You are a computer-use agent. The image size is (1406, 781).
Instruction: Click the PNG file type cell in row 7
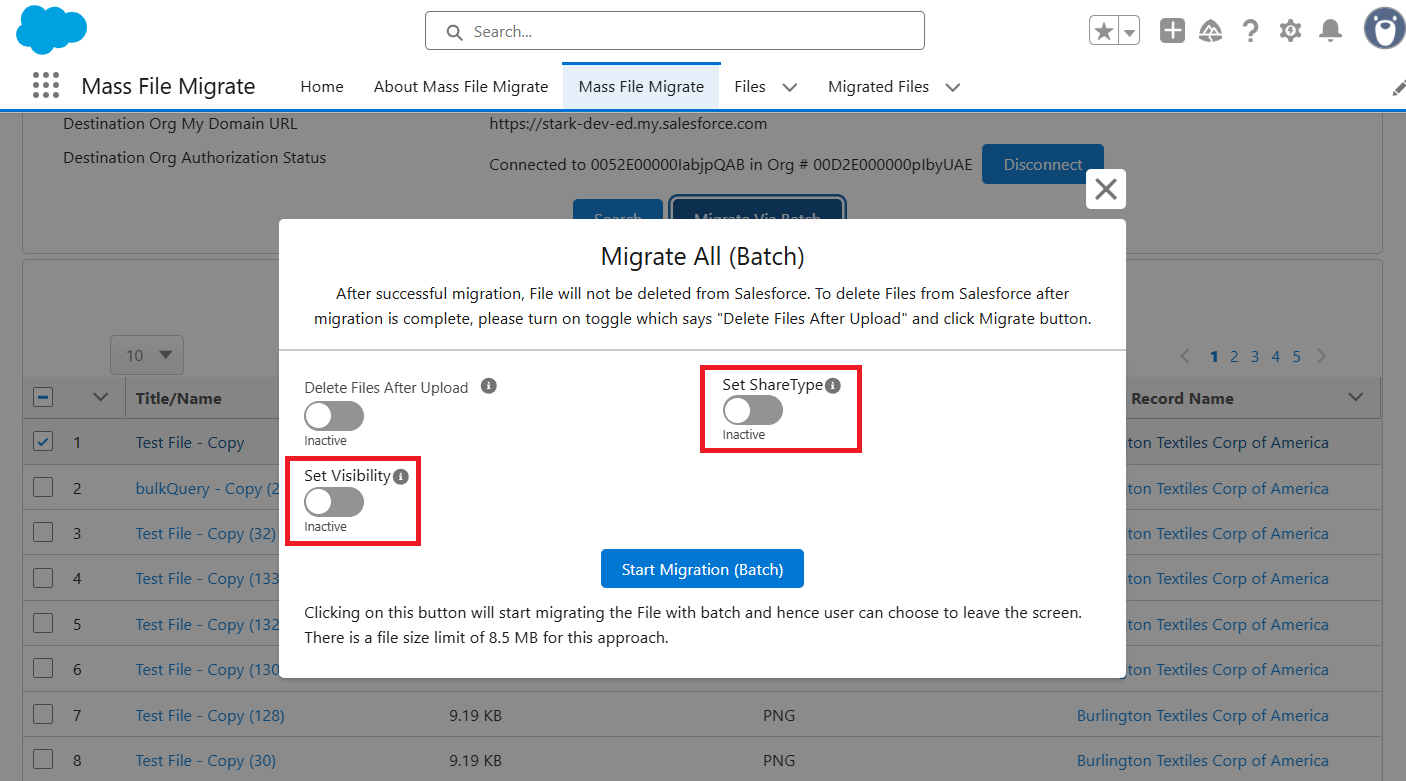point(779,716)
